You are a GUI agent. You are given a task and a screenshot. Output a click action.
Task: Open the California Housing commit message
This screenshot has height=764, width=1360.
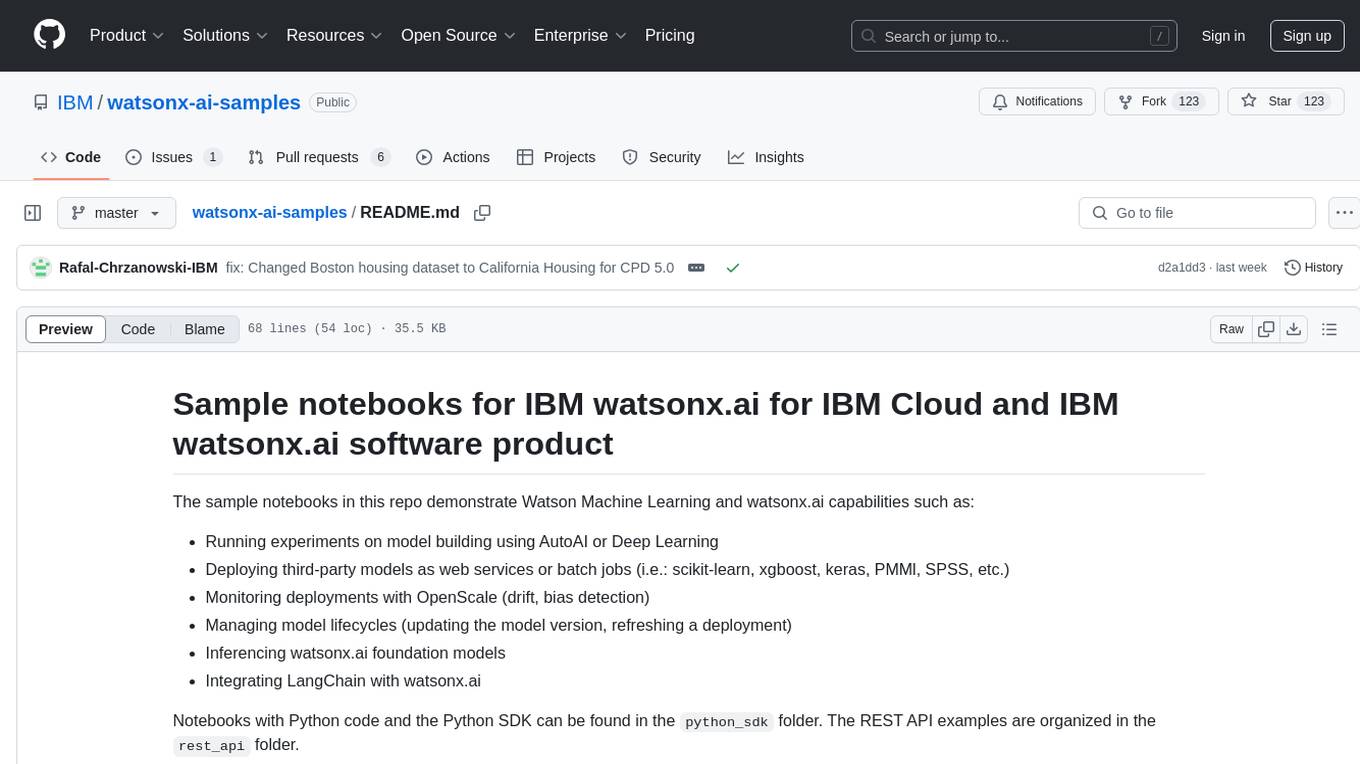click(450, 268)
